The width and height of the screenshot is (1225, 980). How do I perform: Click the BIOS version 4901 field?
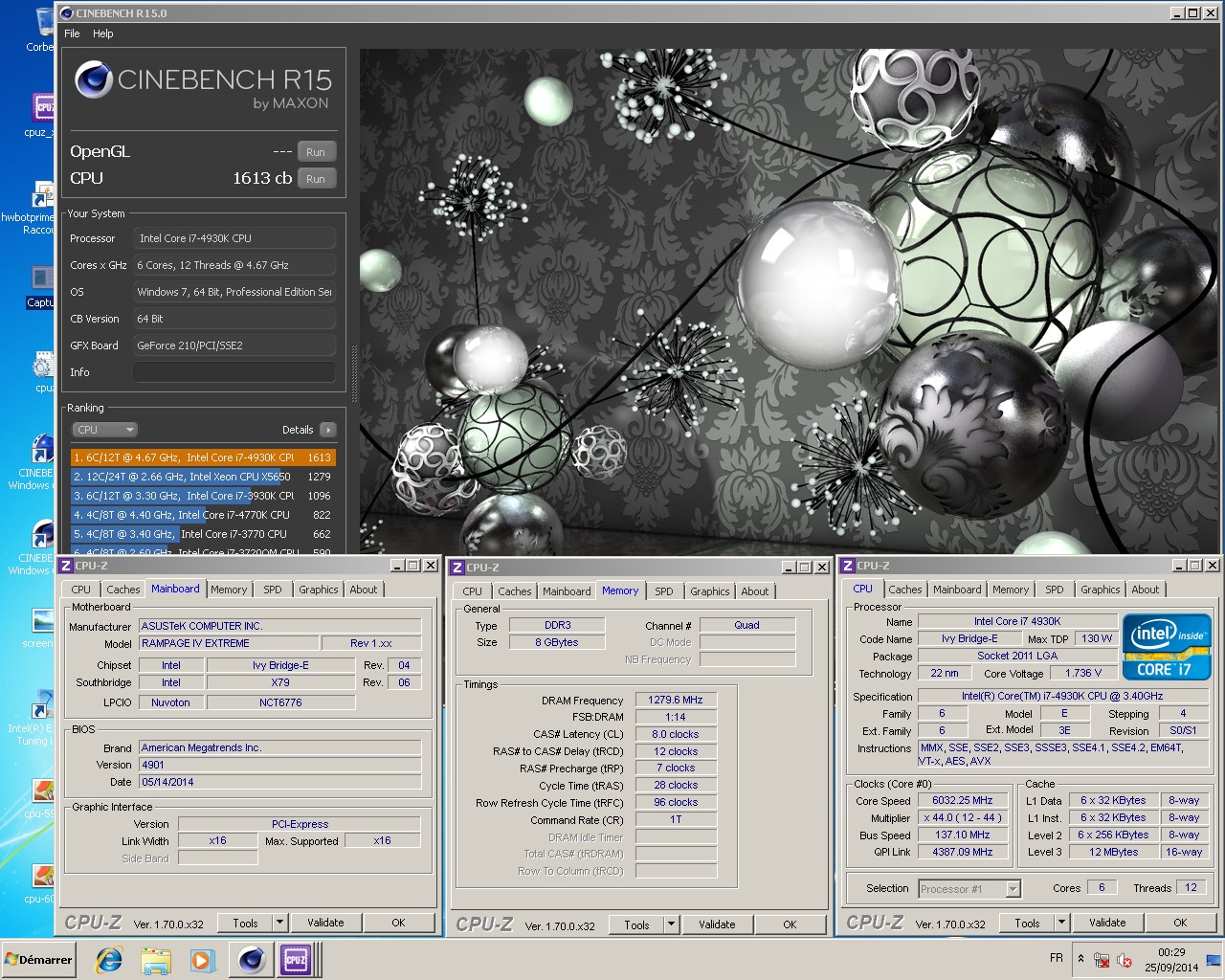pyautogui.click(x=279, y=765)
